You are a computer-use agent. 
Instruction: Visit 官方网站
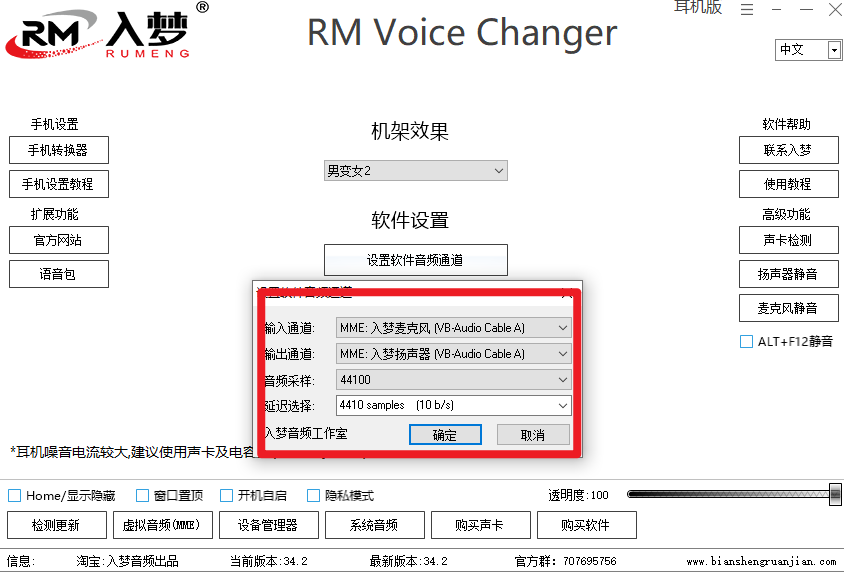59,240
